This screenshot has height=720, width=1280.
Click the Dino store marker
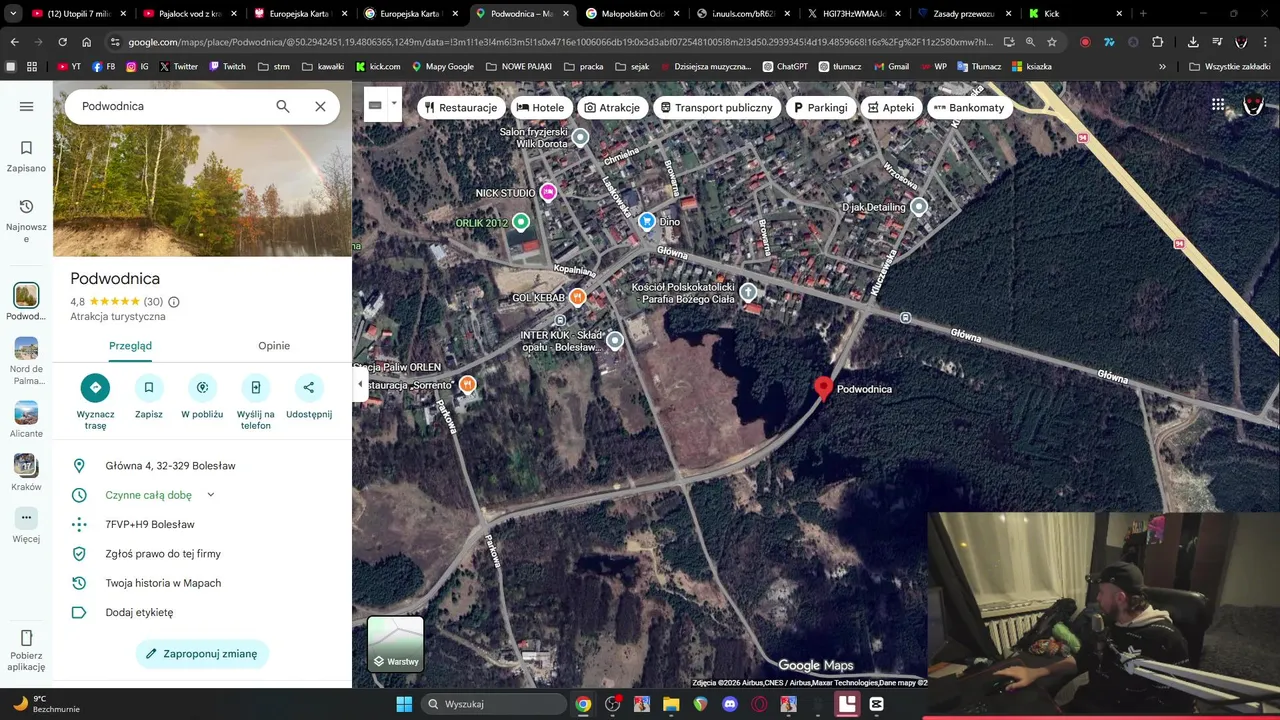[647, 221]
